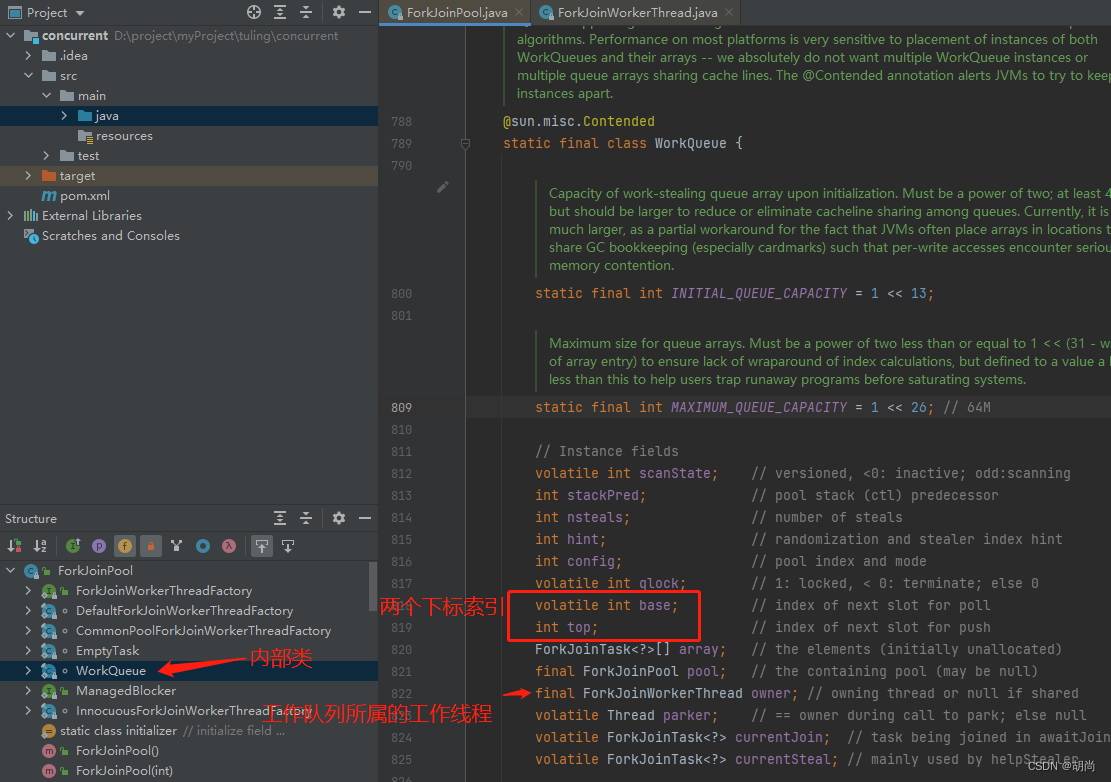Viewport: 1111px width, 782px height.
Task: Collapse the ForkJoinPool node in Structure
Action: [x=11, y=570]
